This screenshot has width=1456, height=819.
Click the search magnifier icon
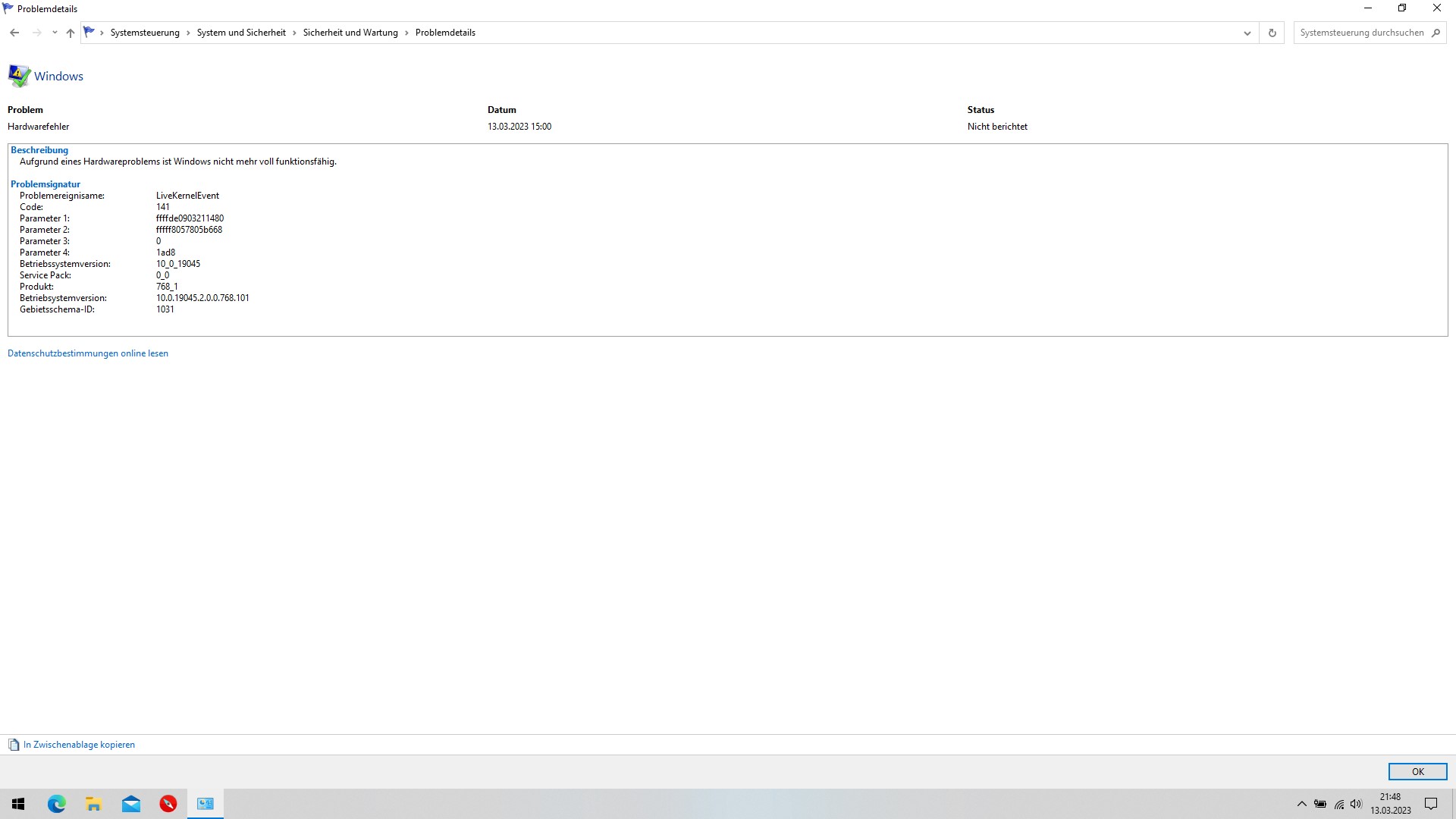[1436, 33]
